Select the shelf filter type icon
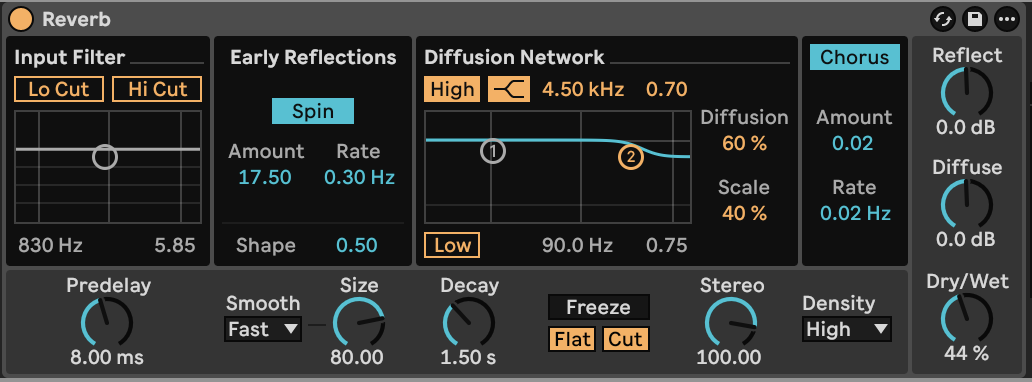The height and width of the screenshot is (382, 1032). click(x=509, y=89)
